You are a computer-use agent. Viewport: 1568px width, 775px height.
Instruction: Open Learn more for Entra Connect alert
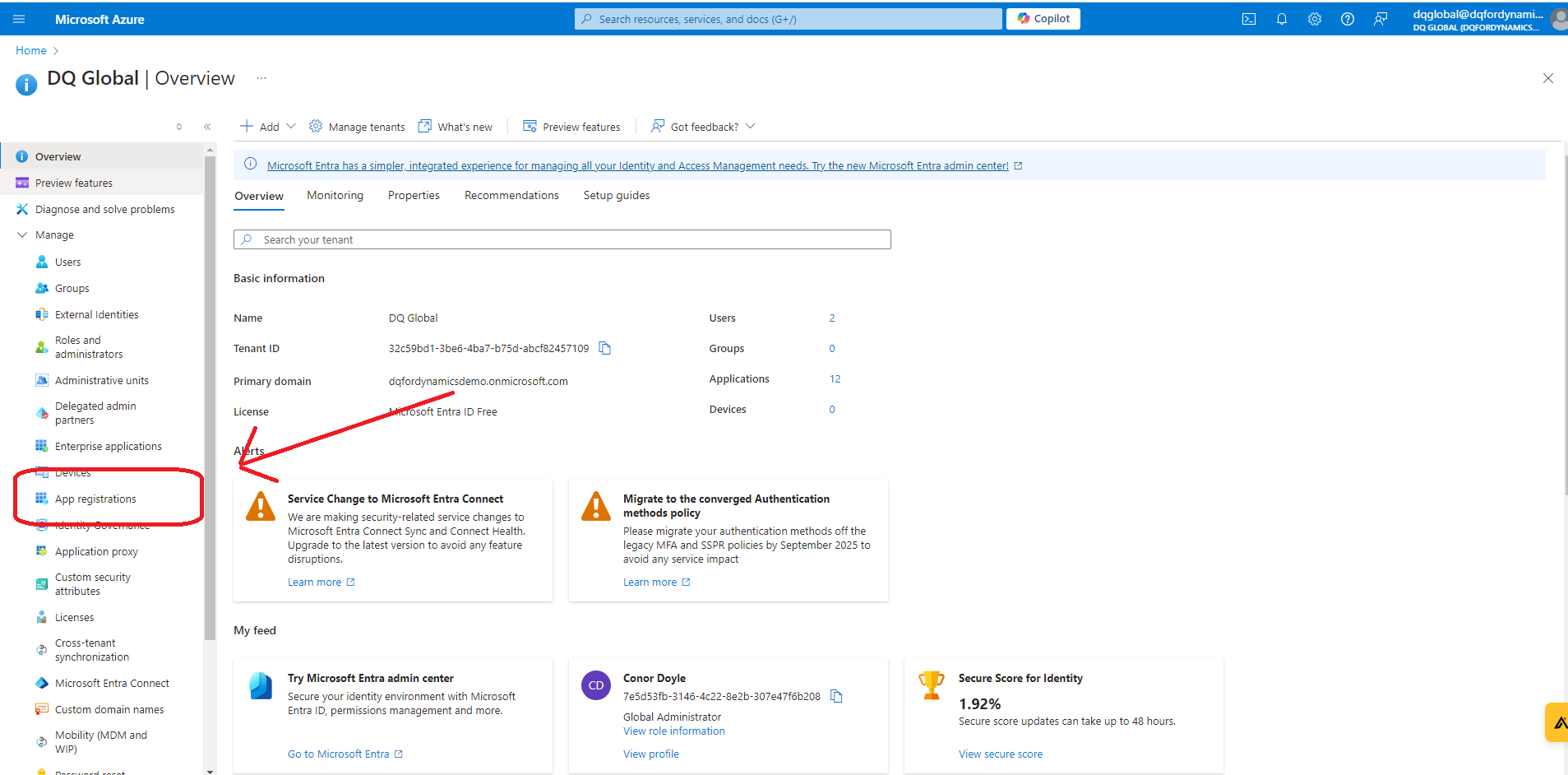321,582
